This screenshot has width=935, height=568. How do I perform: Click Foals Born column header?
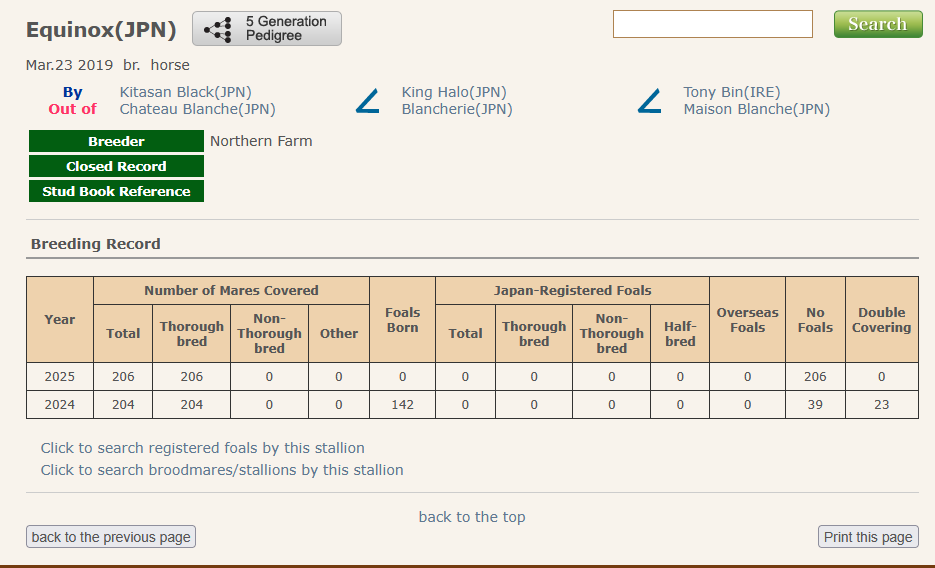tap(403, 319)
